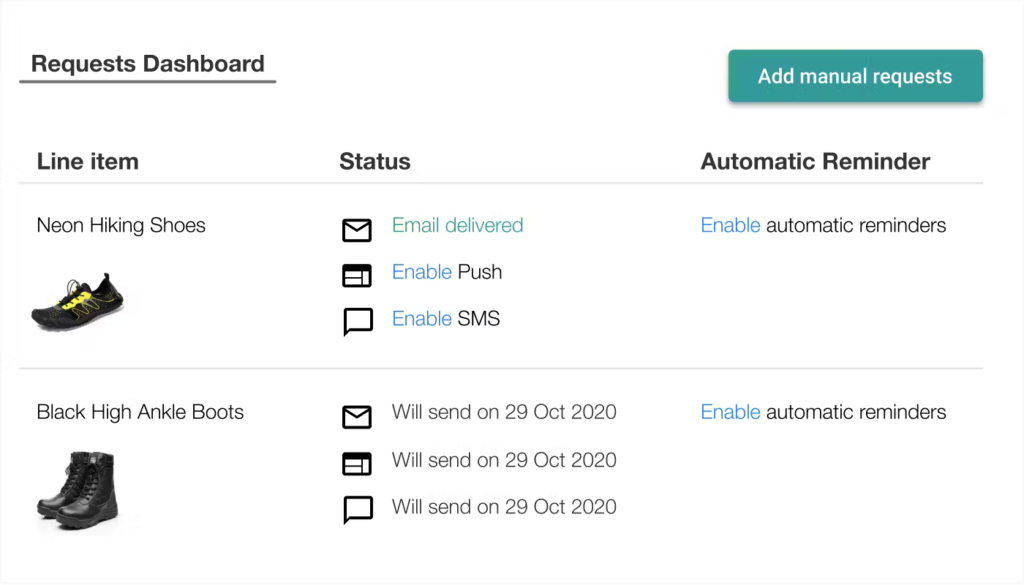Click the Status column header
Screen dimensions: 1024x585
tap(375, 162)
